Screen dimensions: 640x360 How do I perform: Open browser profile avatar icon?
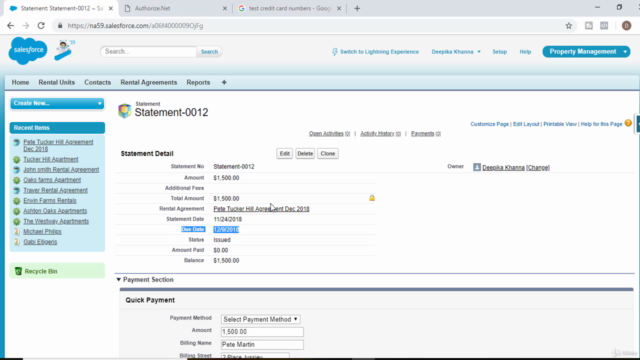pos(627,26)
